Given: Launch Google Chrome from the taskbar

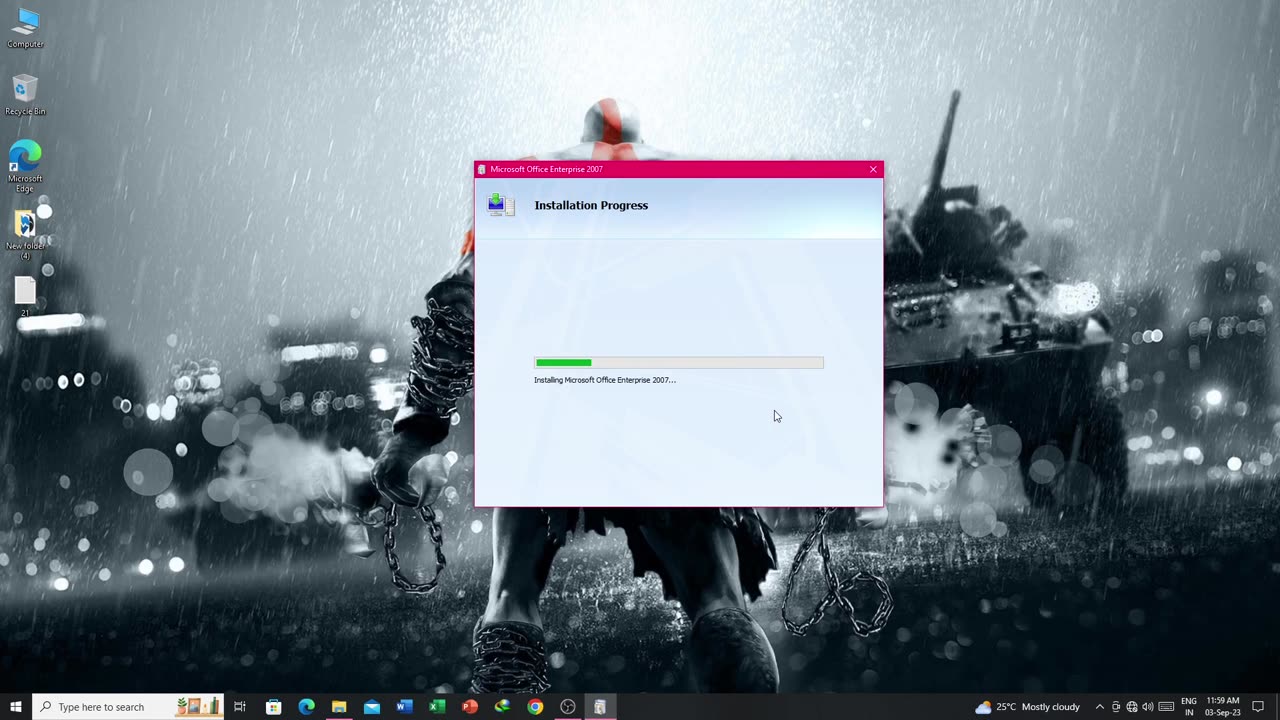Looking at the screenshot, I should tap(535, 707).
